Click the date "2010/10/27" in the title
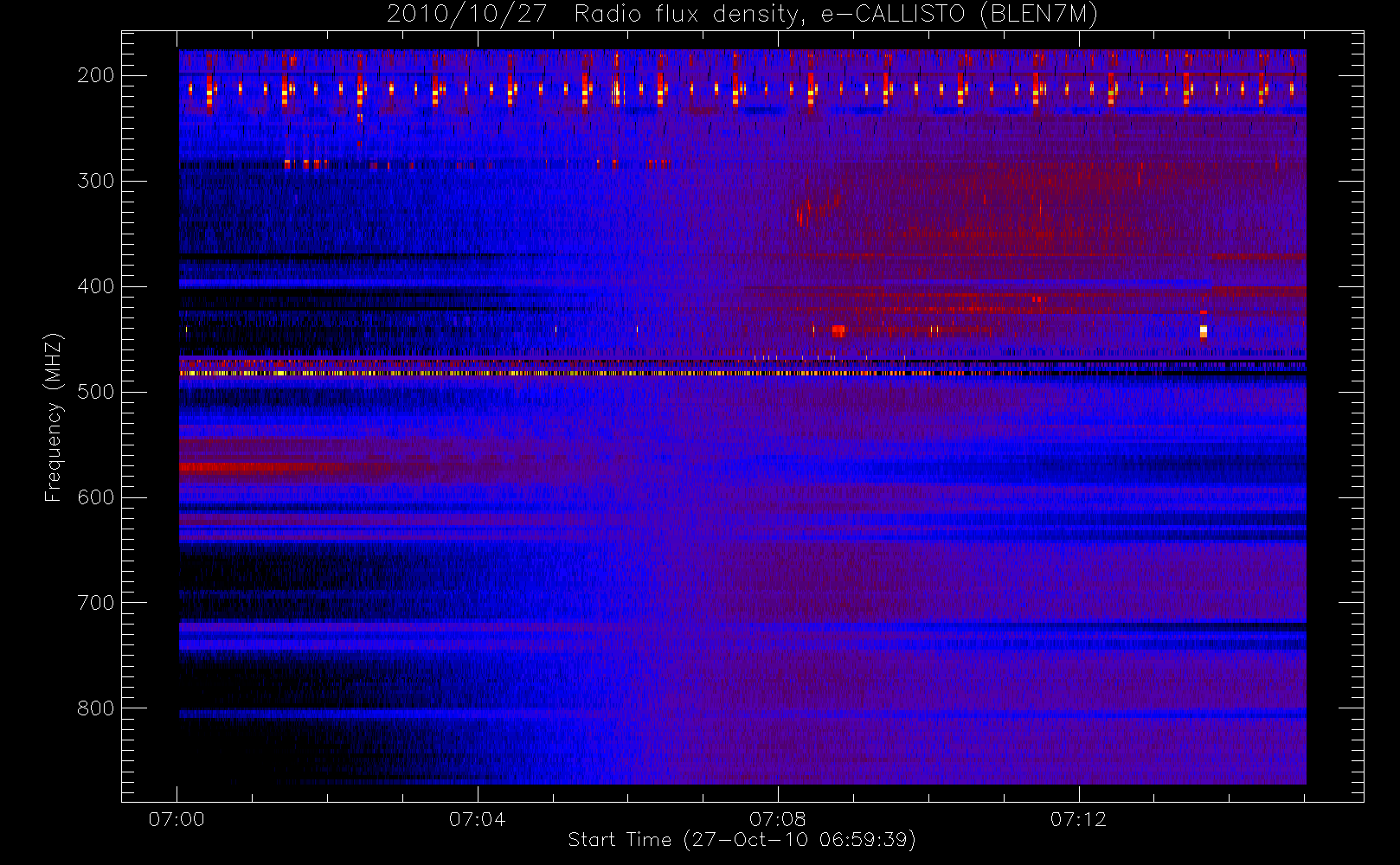Screen dimensions: 1400x865 (x=466, y=15)
